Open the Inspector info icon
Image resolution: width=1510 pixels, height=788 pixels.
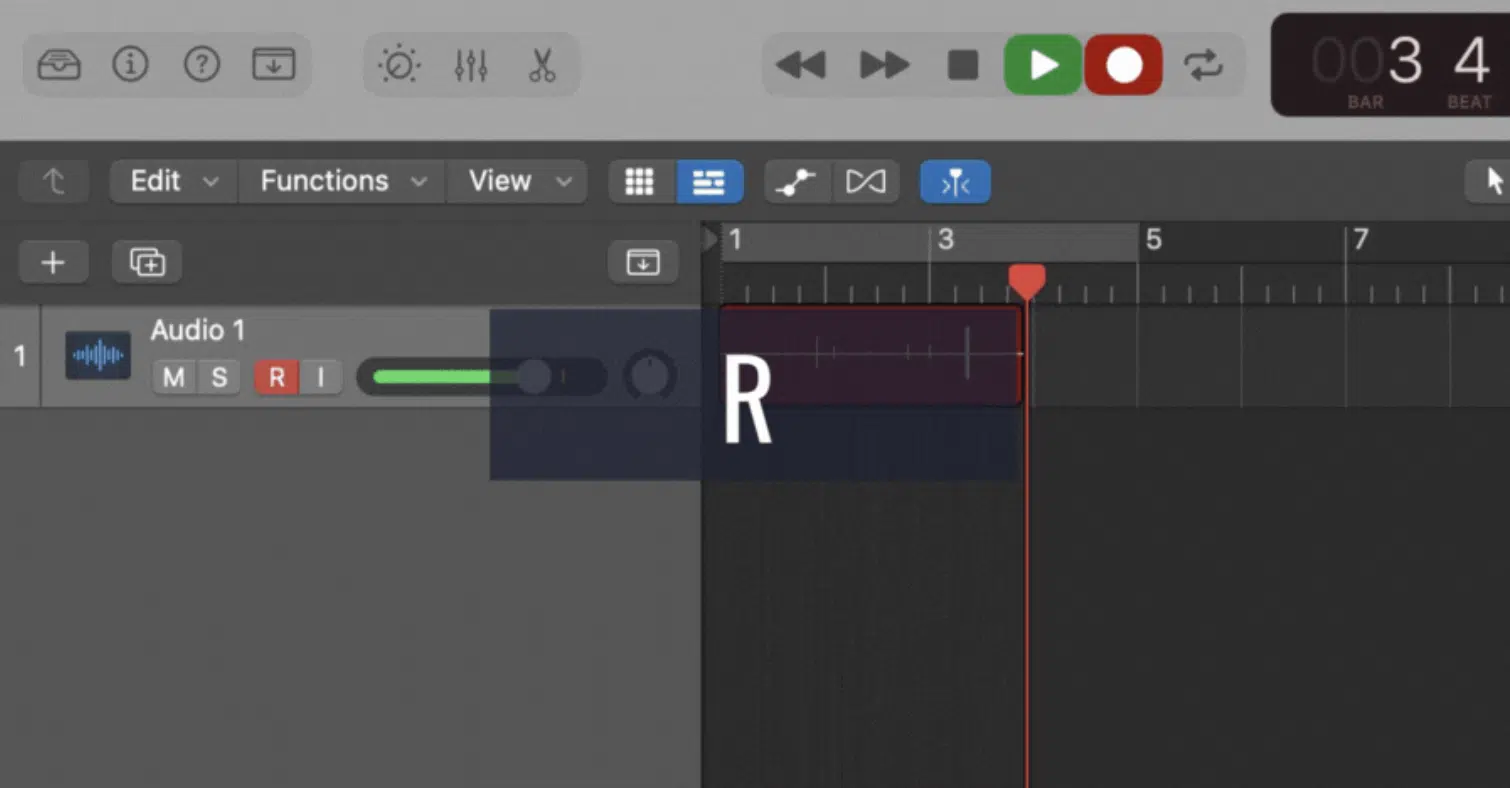click(x=130, y=65)
